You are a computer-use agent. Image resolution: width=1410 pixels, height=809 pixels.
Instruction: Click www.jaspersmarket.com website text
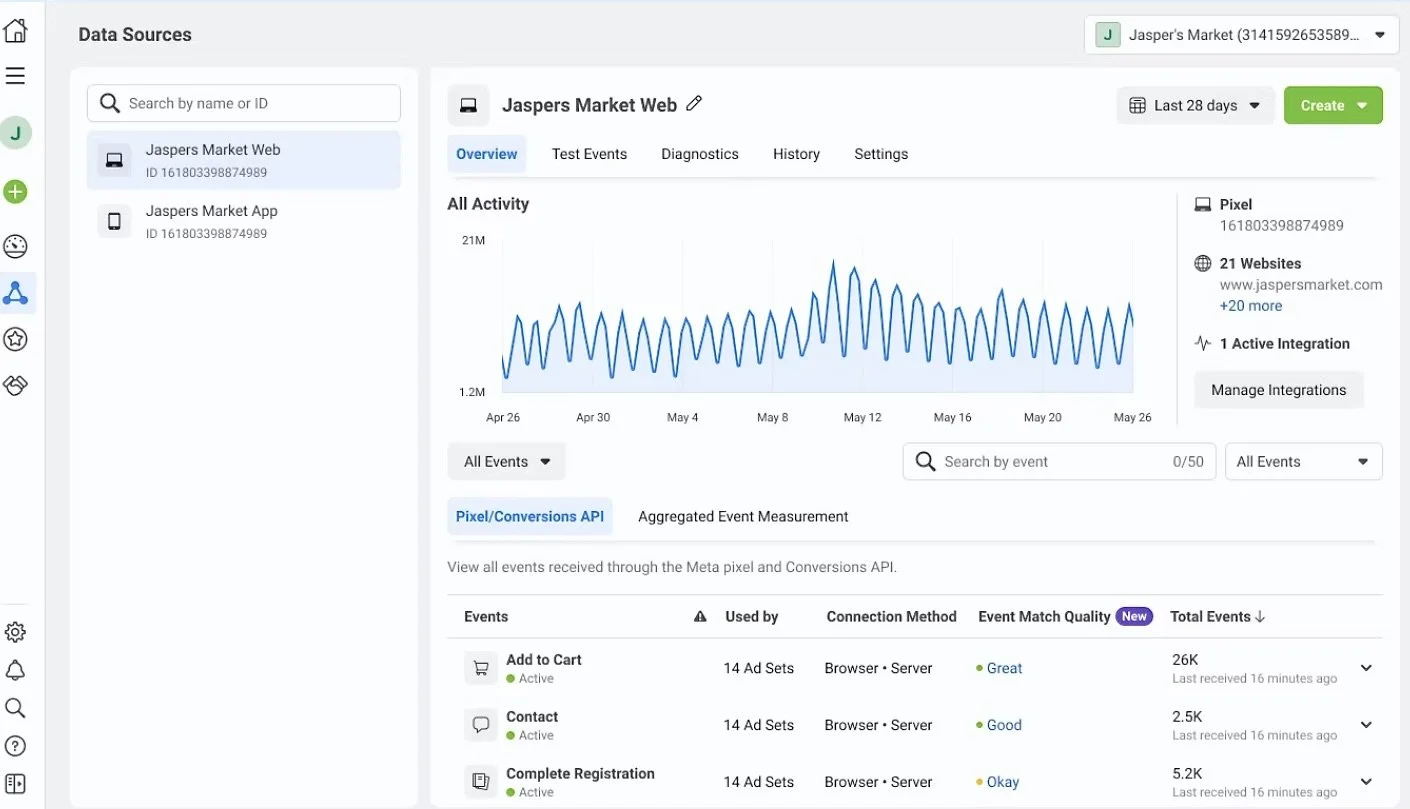click(x=1301, y=285)
